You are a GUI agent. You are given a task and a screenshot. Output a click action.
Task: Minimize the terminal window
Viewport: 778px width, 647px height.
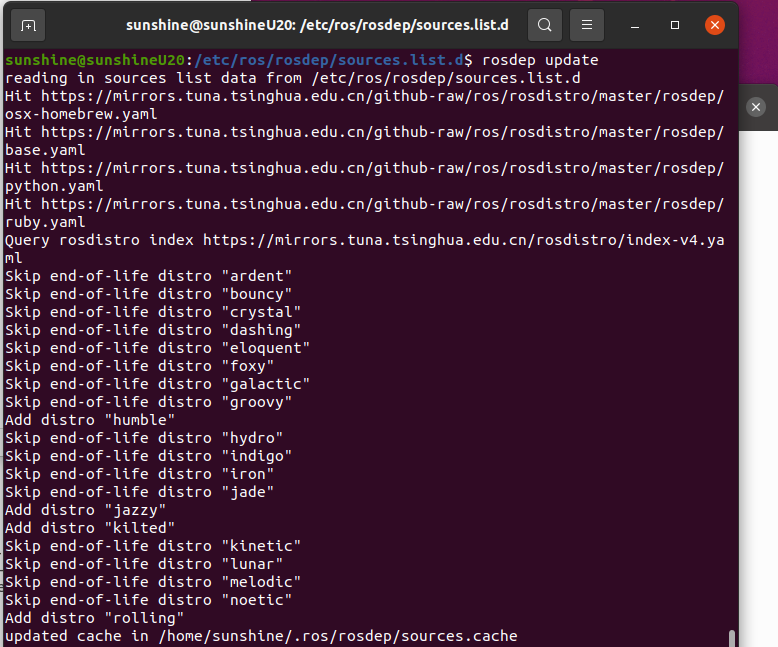[x=635, y=25]
